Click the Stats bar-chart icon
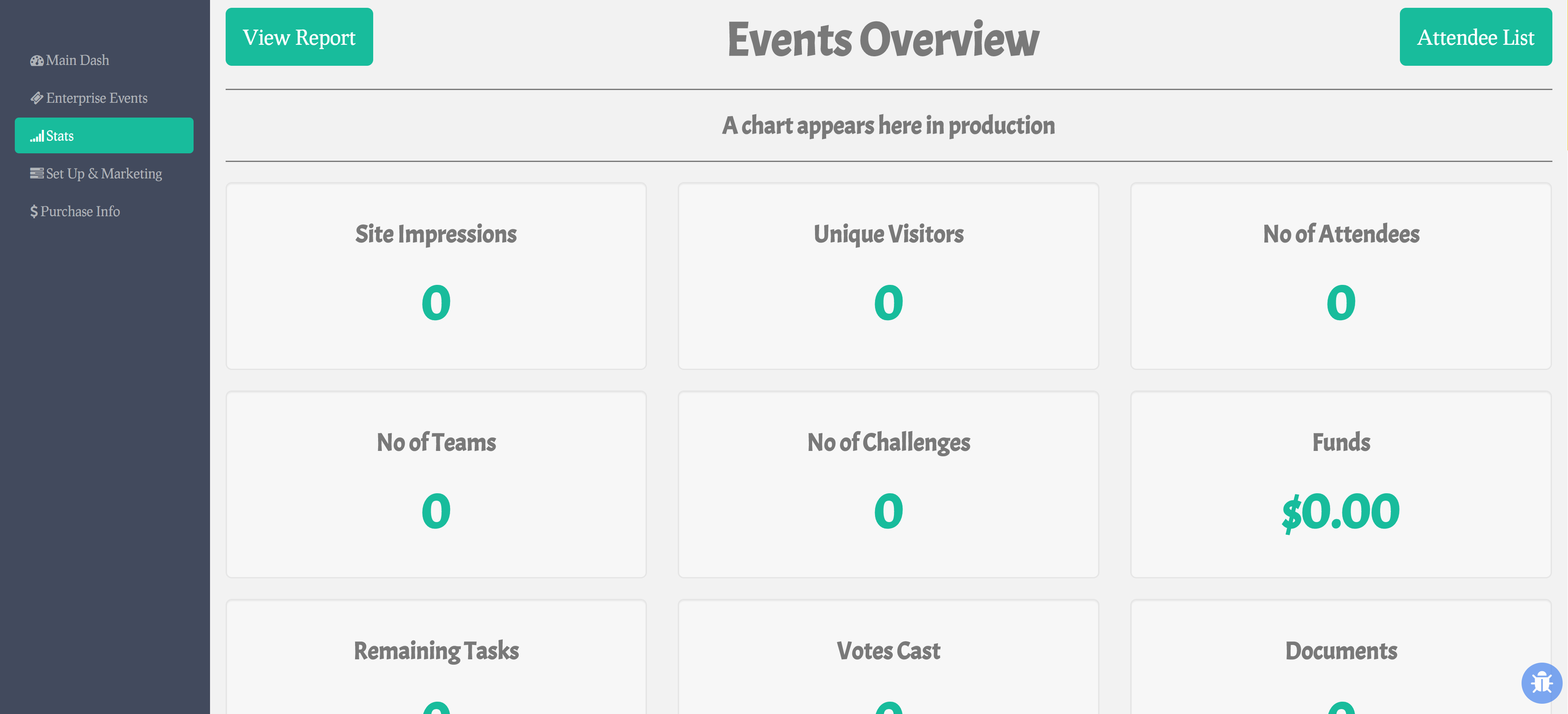The height and width of the screenshot is (714, 1568). tap(37, 136)
